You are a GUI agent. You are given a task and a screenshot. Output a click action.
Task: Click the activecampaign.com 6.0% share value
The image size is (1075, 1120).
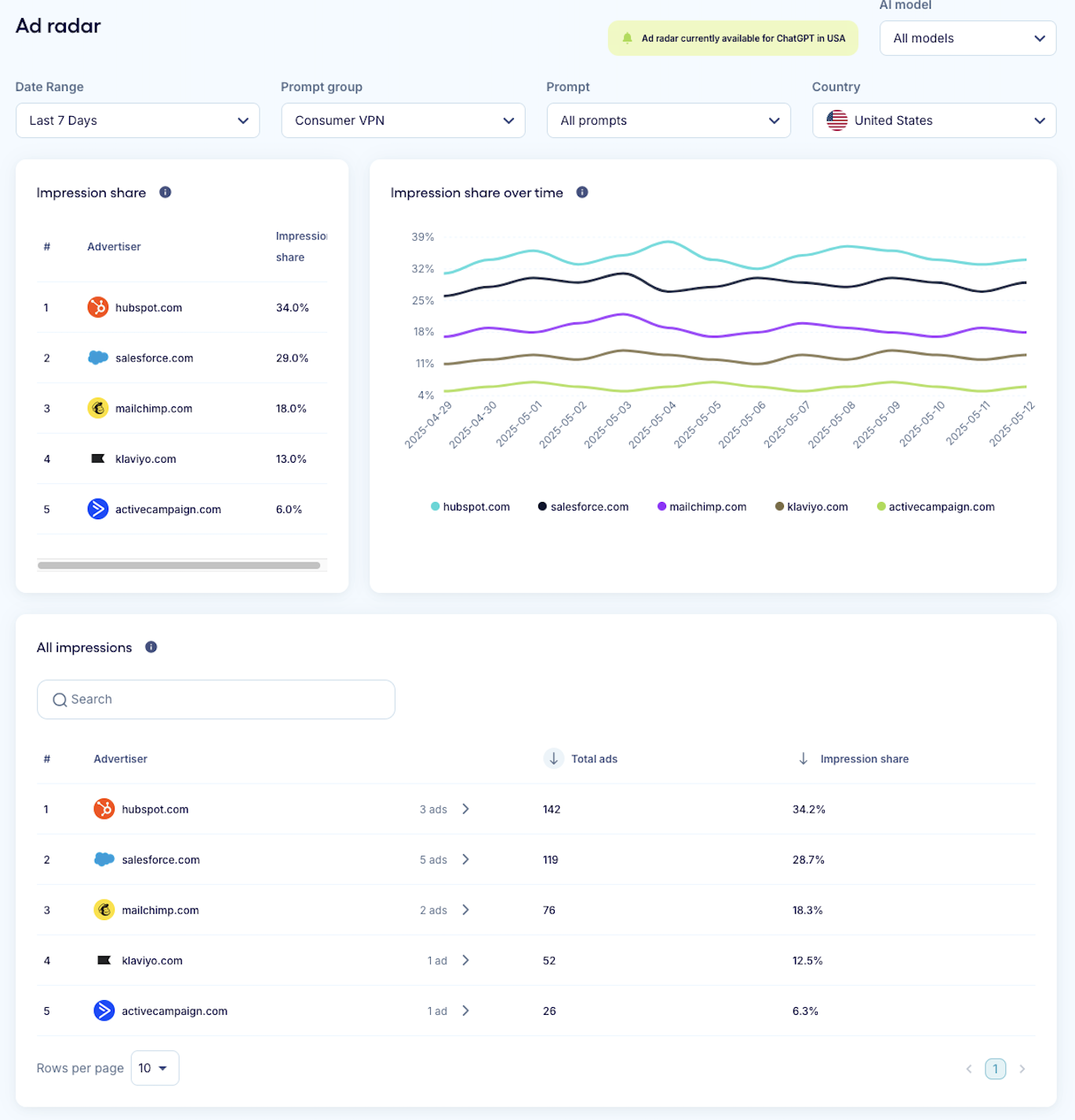coord(289,509)
